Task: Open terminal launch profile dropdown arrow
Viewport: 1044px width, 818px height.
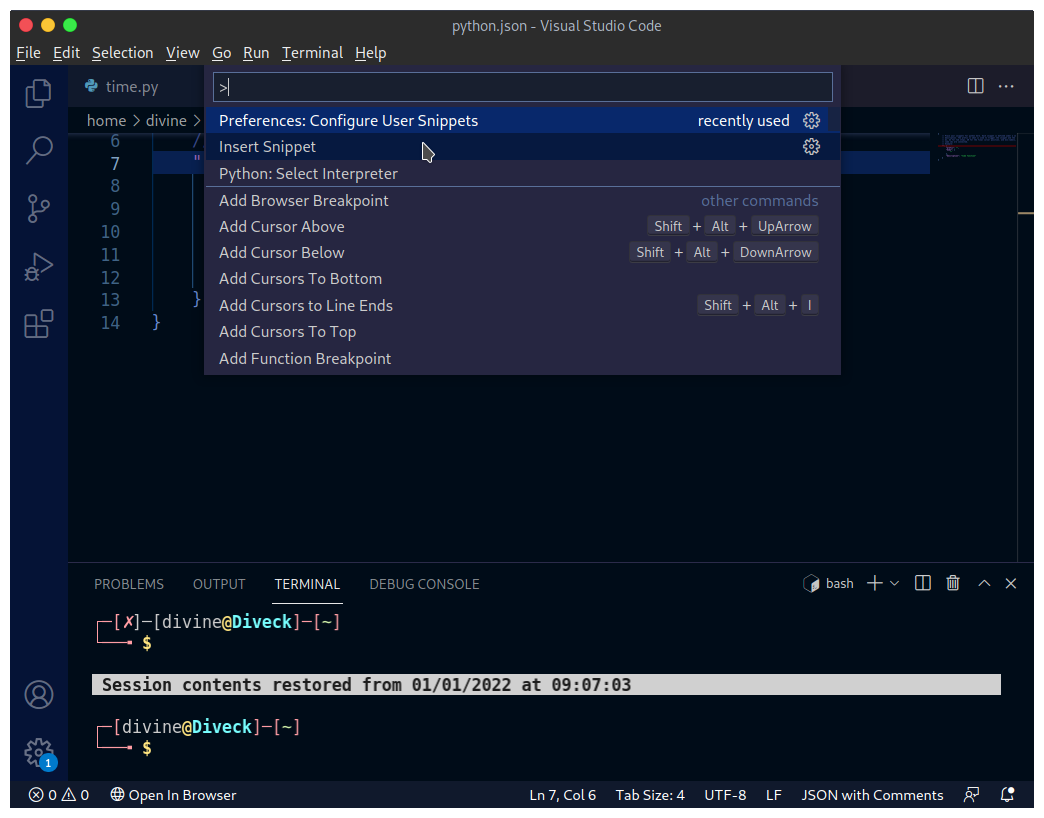Action: click(894, 584)
